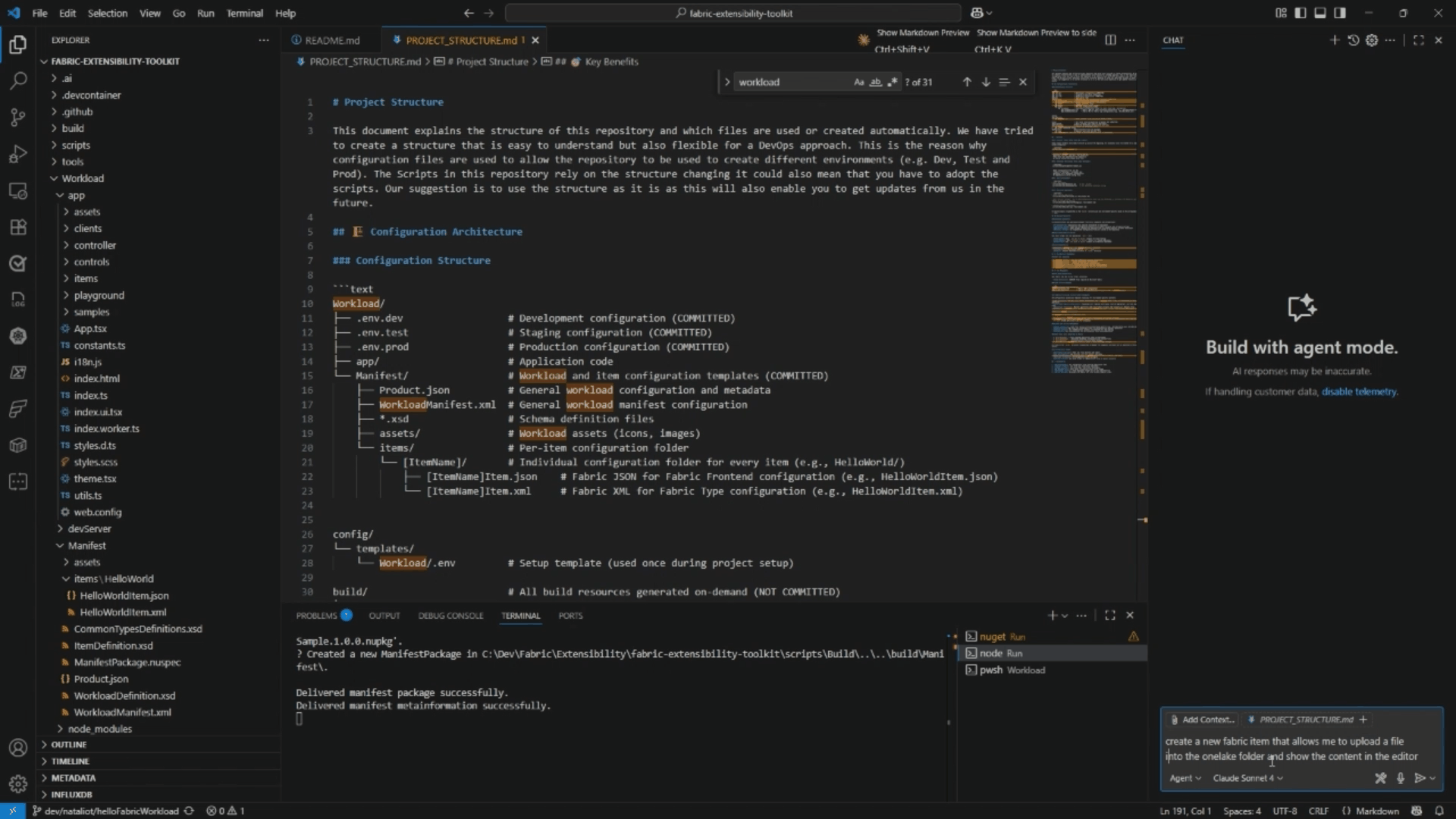Click the editor minimap overview
The image size is (1456, 819).
1094,227
